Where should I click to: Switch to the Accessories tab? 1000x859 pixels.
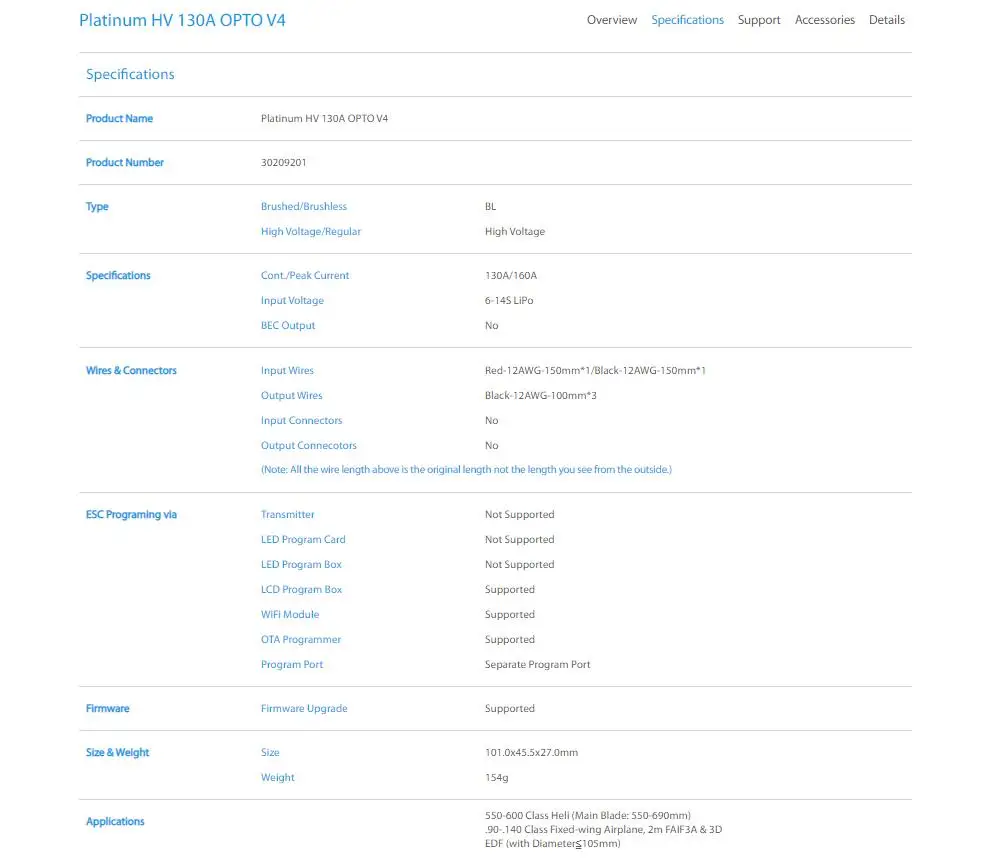click(x=825, y=20)
